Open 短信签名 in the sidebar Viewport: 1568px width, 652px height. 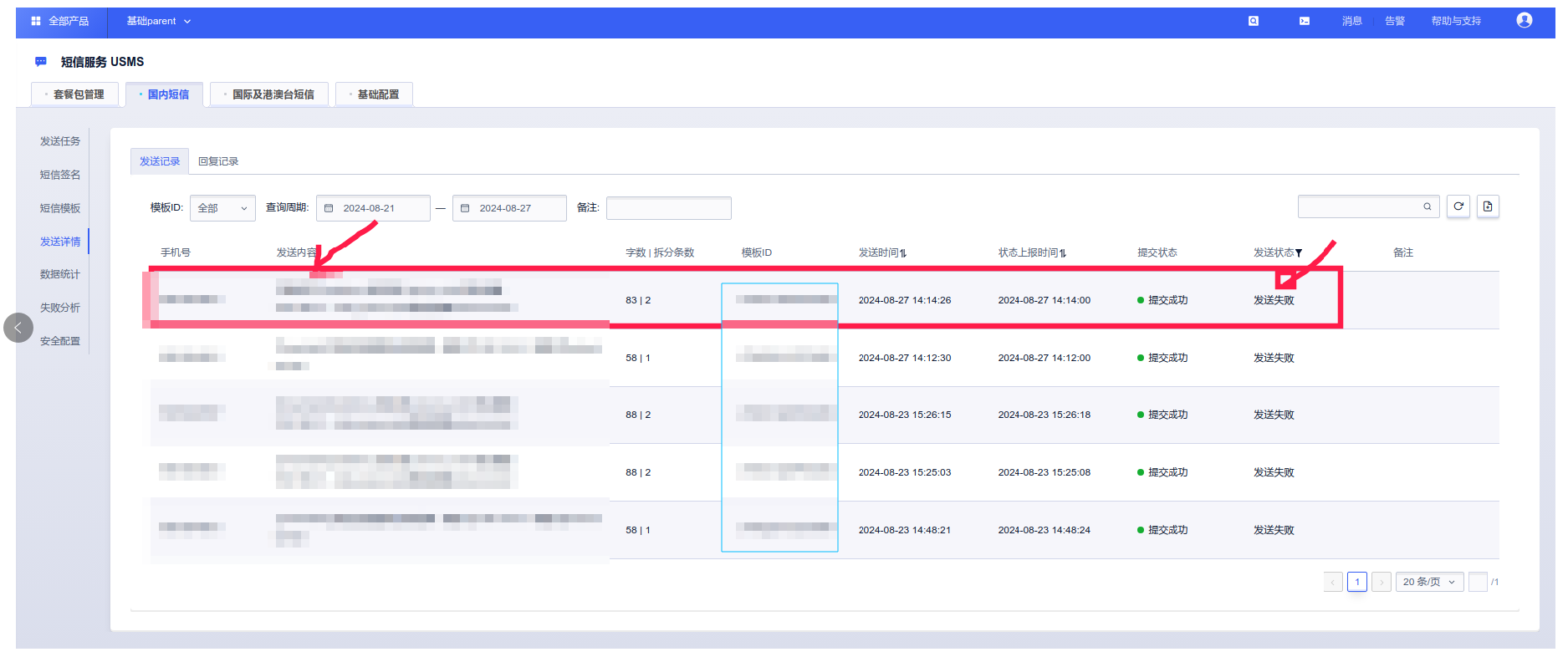click(x=60, y=175)
